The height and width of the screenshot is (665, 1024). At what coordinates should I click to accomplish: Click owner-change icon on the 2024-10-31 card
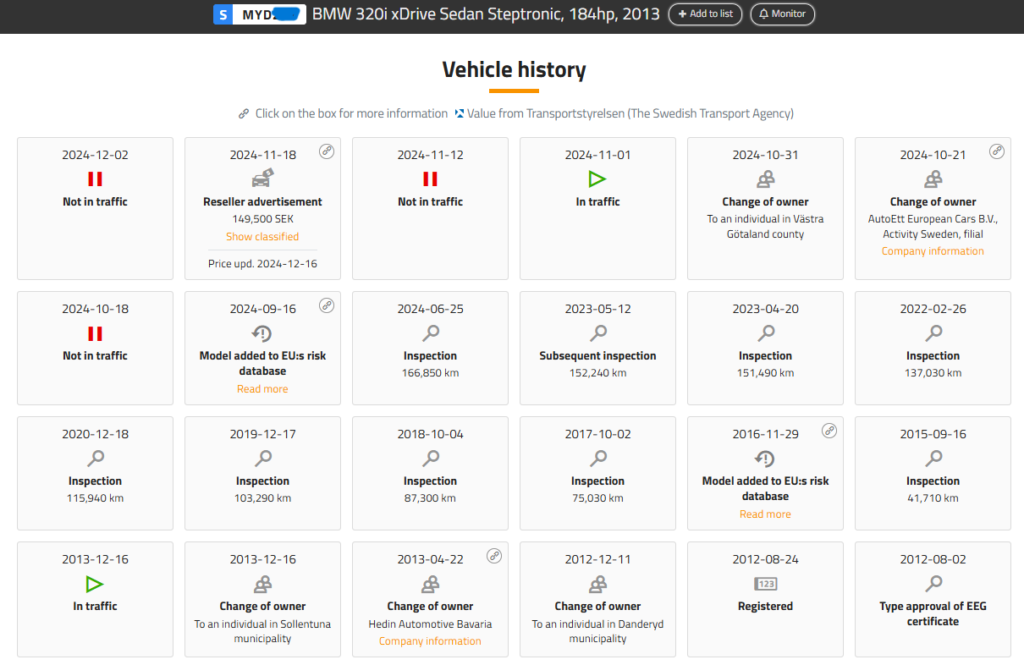pos(765,179)
